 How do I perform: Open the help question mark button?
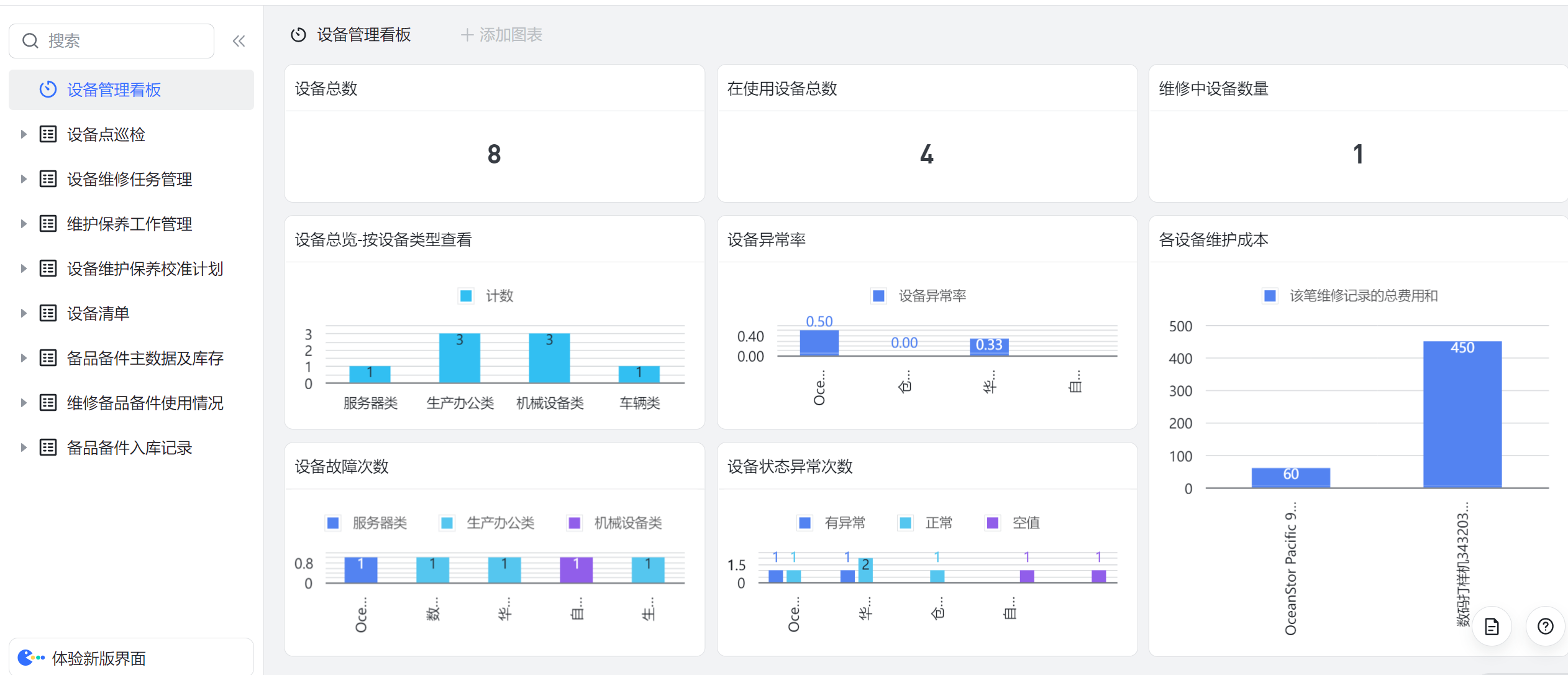[x=1545, y=626]
